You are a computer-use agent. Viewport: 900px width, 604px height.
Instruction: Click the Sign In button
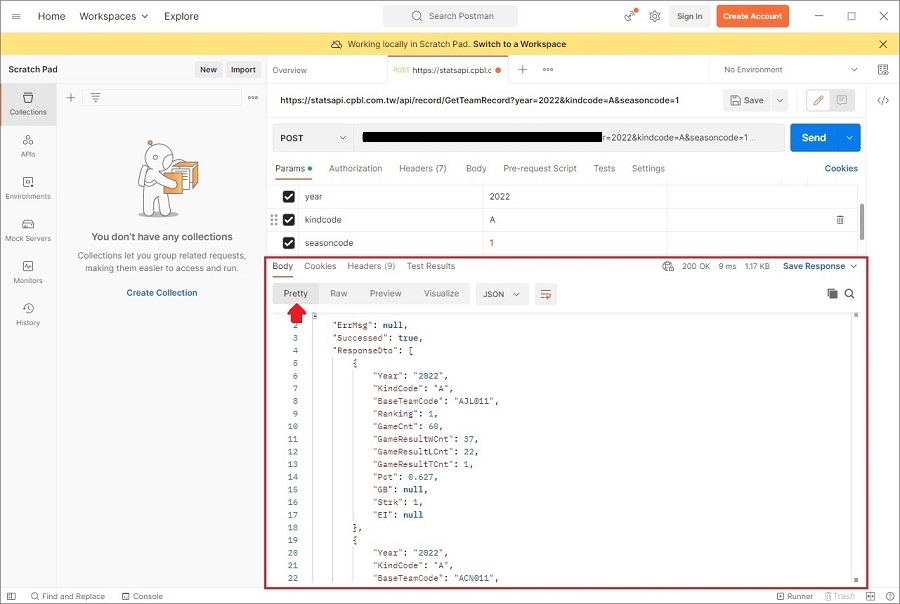pyautogui.click(x=689, y=16)
